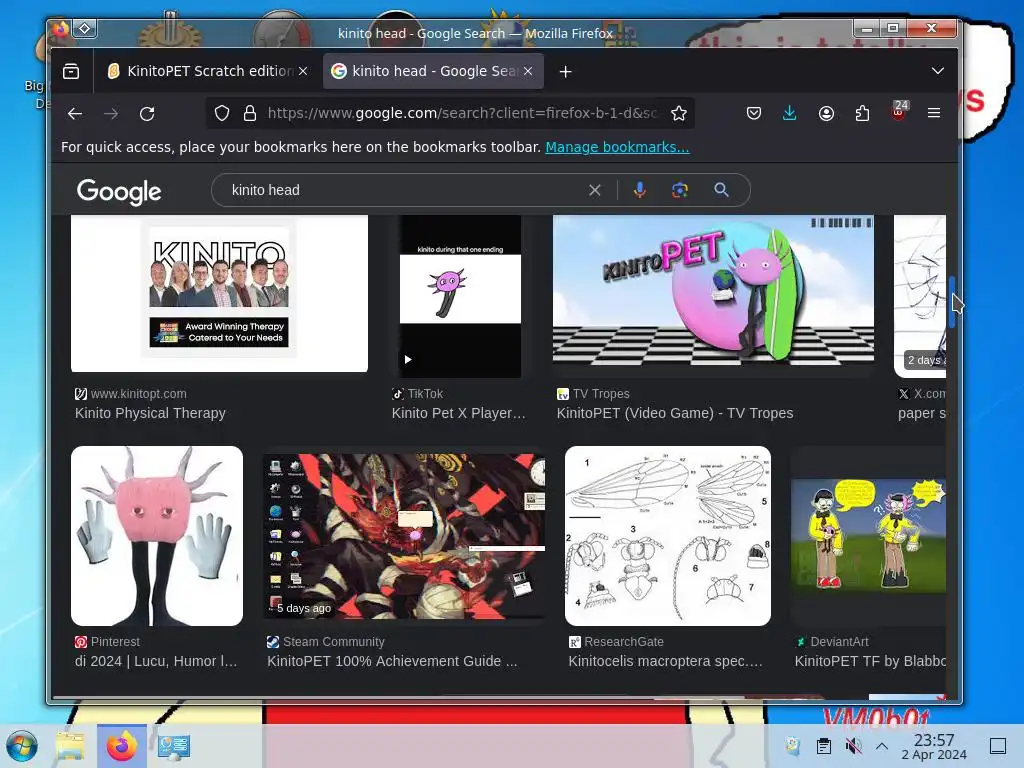Bookmark this page with star icon
This screenshot has width=1024, height=768.
[x=679, y=114]
